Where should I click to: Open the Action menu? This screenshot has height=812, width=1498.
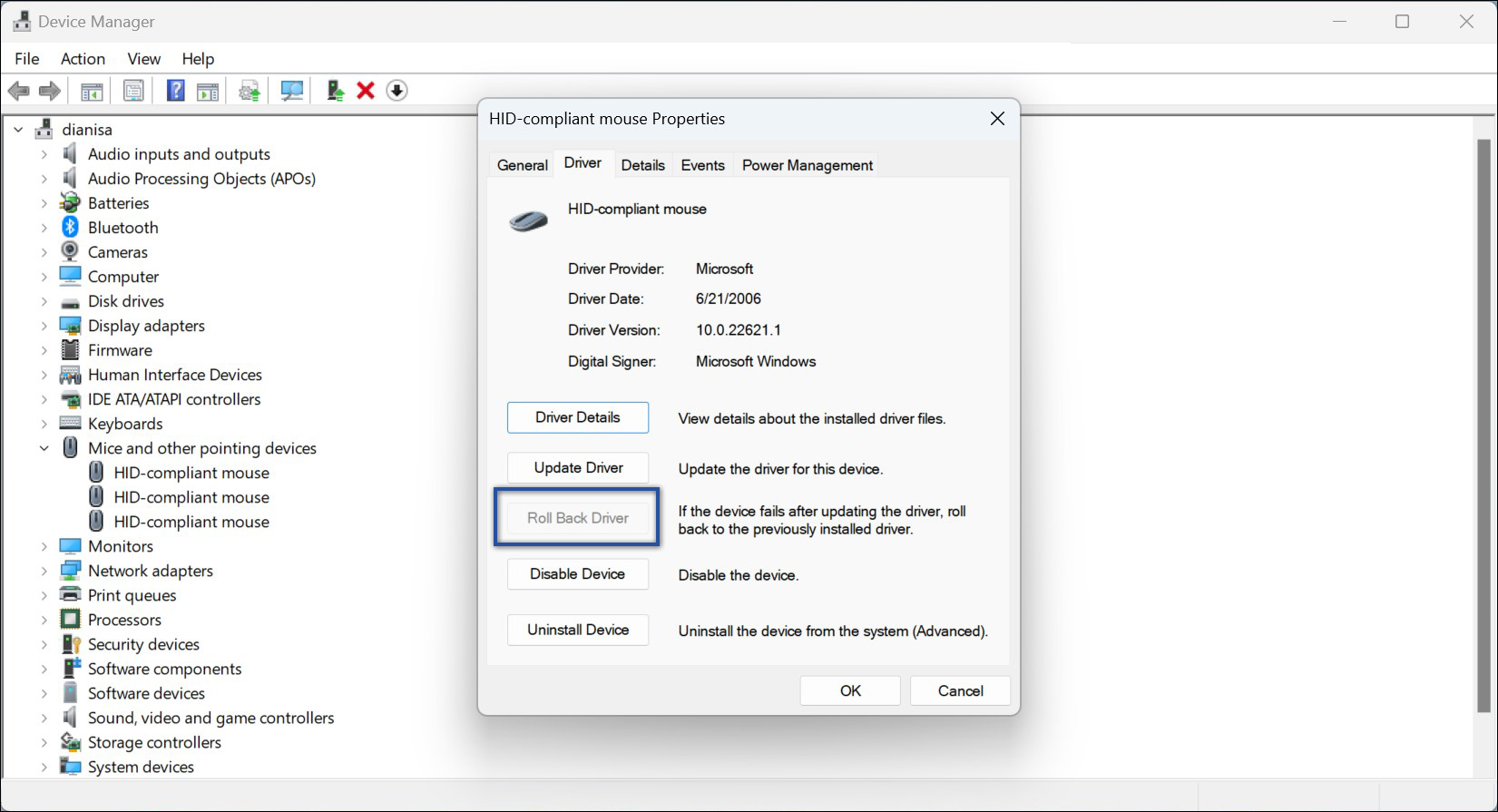click(83, 59)
